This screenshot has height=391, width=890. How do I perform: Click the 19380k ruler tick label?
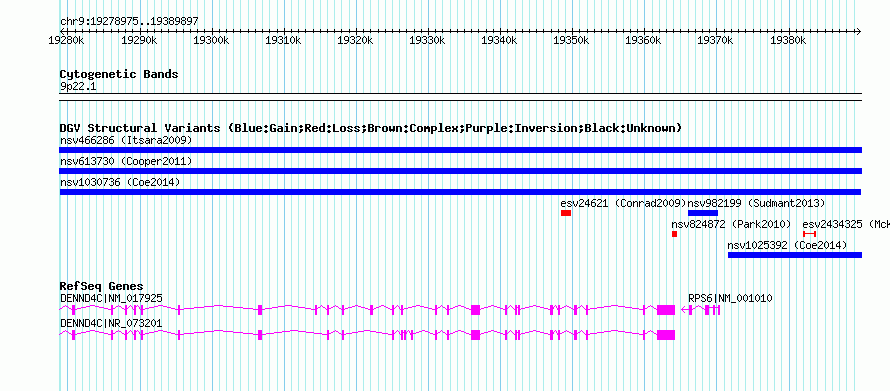(788, 41)
